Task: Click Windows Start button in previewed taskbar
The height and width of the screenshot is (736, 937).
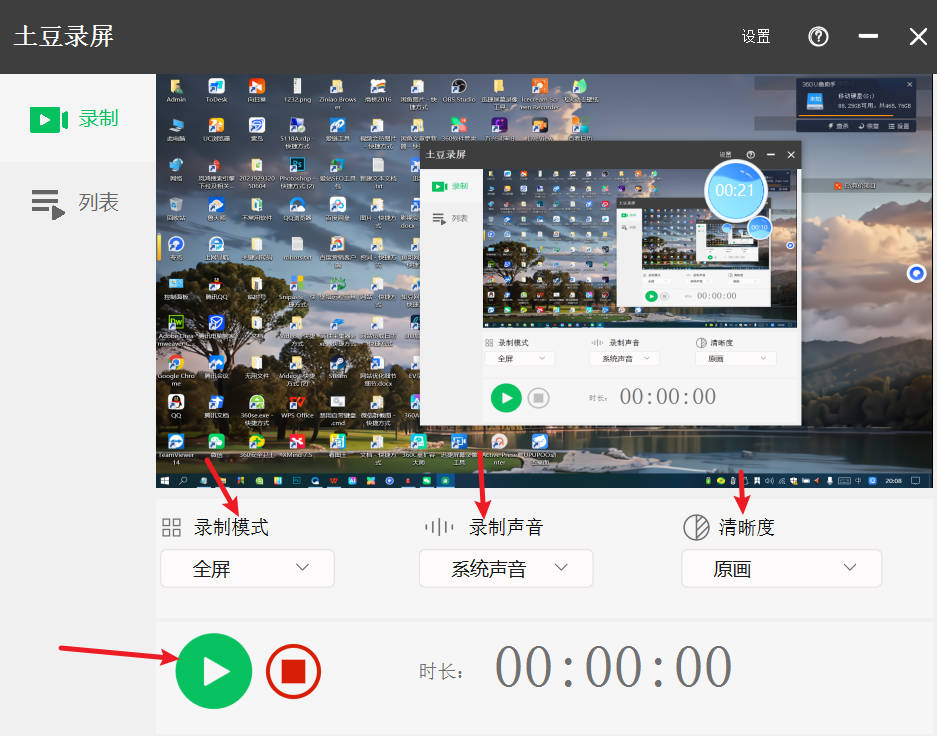Action: point(165,481)
